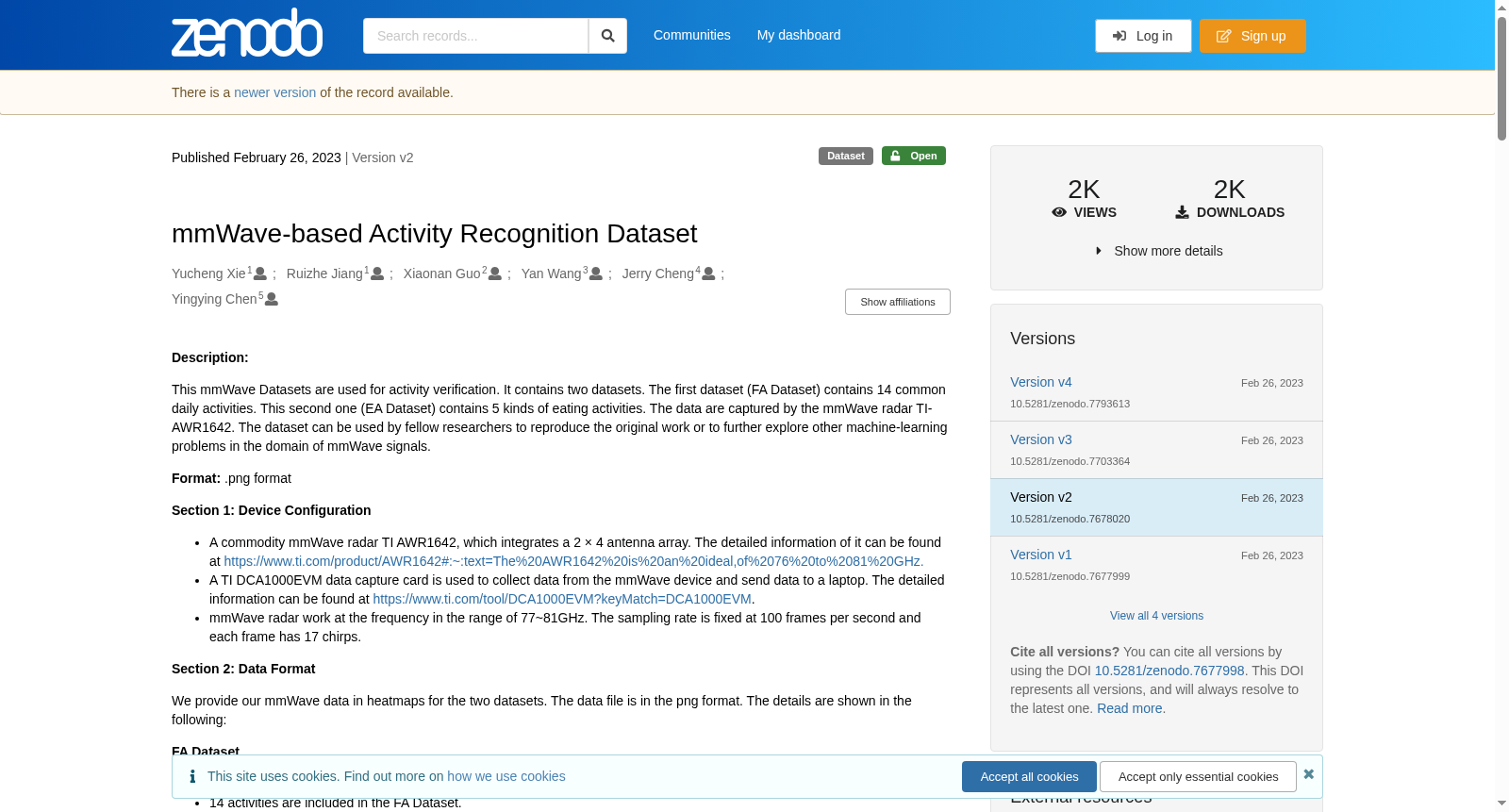The height and width of the screenshot is (812, 1509).
Task: Click the Versions heading
Action: coord(1042,339)
